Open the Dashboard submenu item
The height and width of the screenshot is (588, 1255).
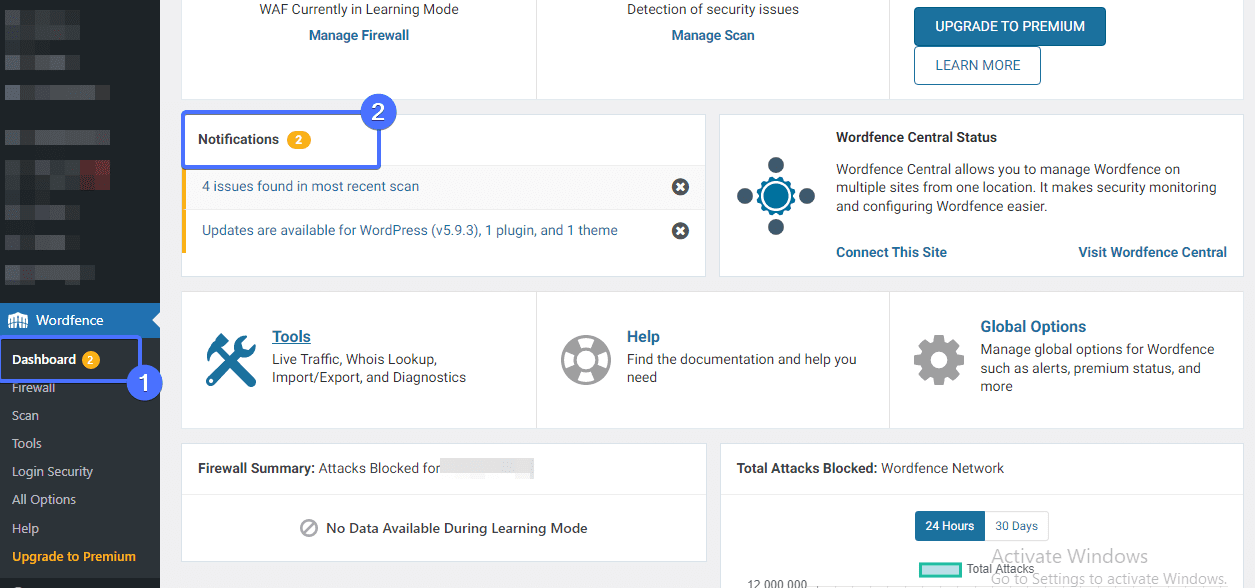44,359
